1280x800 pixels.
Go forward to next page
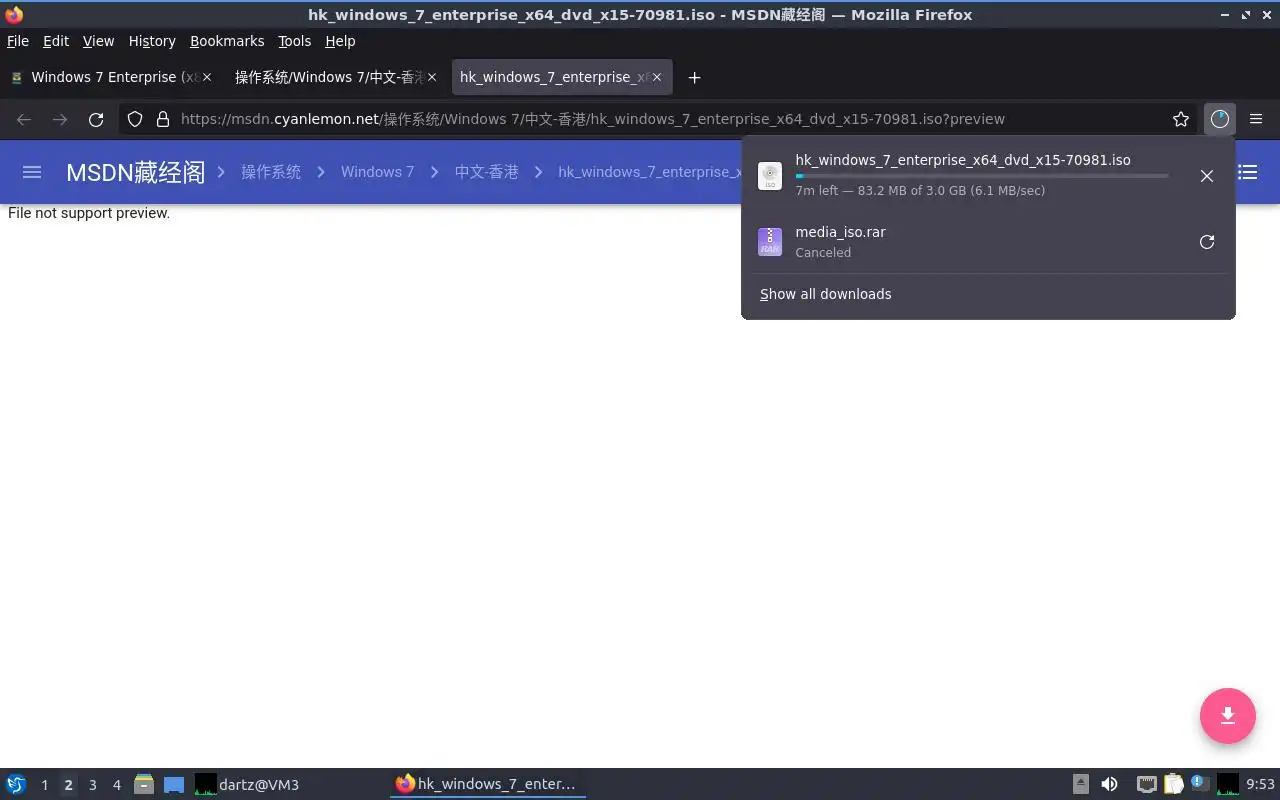point(60,119)
